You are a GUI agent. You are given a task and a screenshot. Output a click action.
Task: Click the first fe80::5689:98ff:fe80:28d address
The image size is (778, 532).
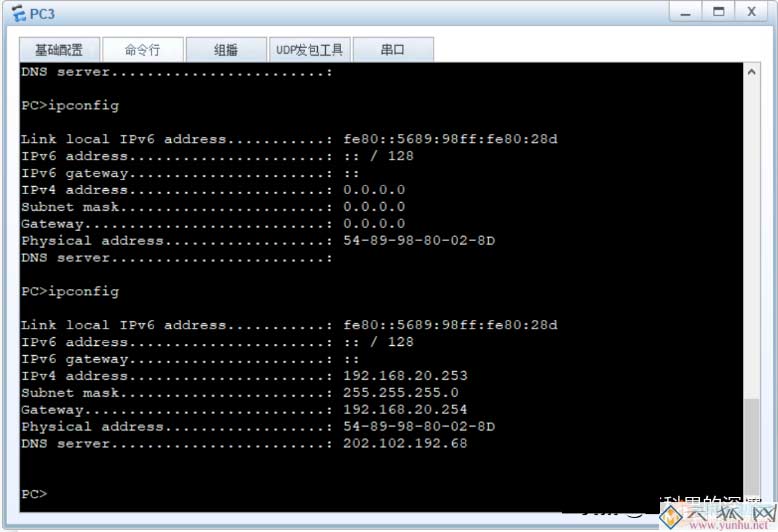point(450,139)
